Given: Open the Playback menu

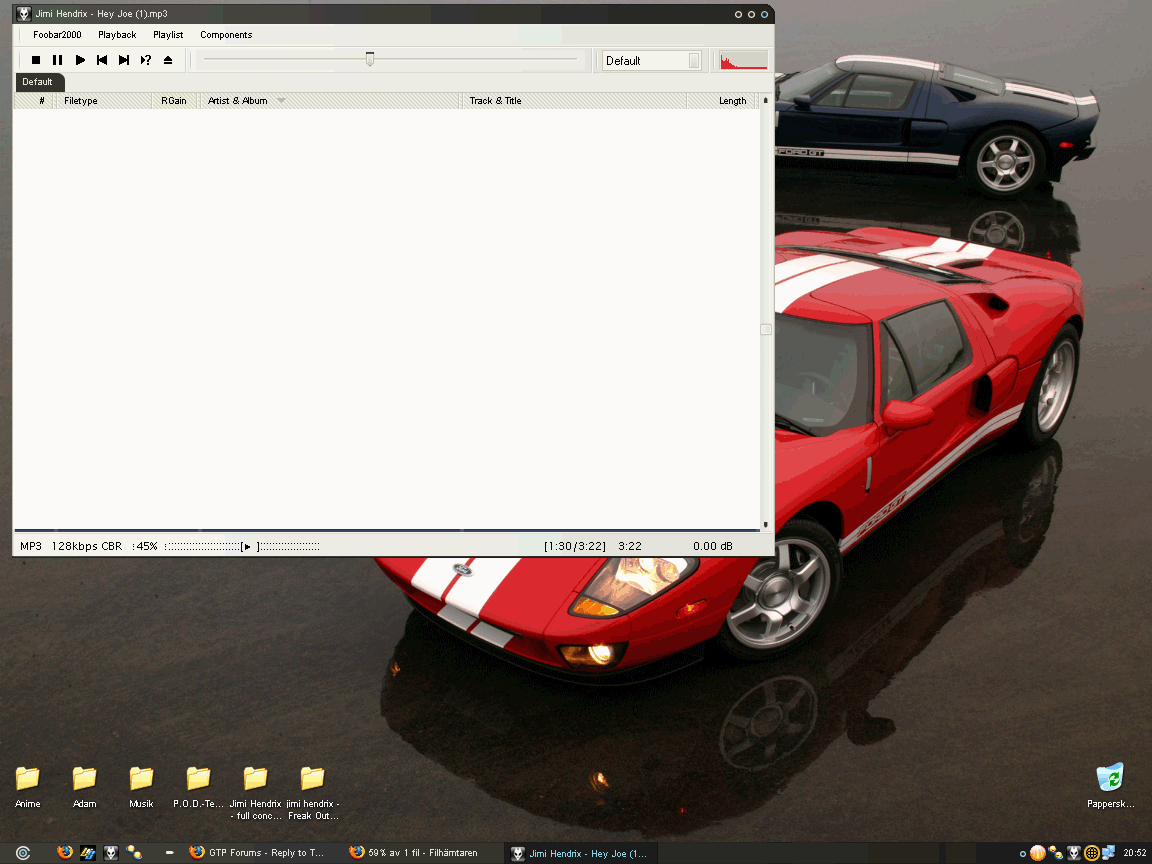Looking at the screenshot, I should tap(117, 35).
